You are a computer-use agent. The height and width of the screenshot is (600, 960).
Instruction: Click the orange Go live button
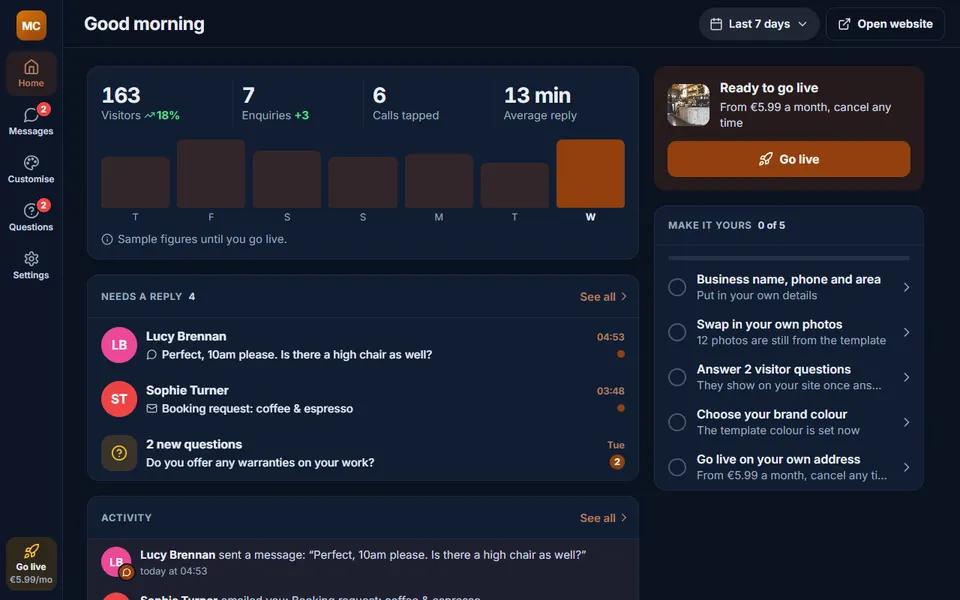pyautogui.click(x=789, y=159)
